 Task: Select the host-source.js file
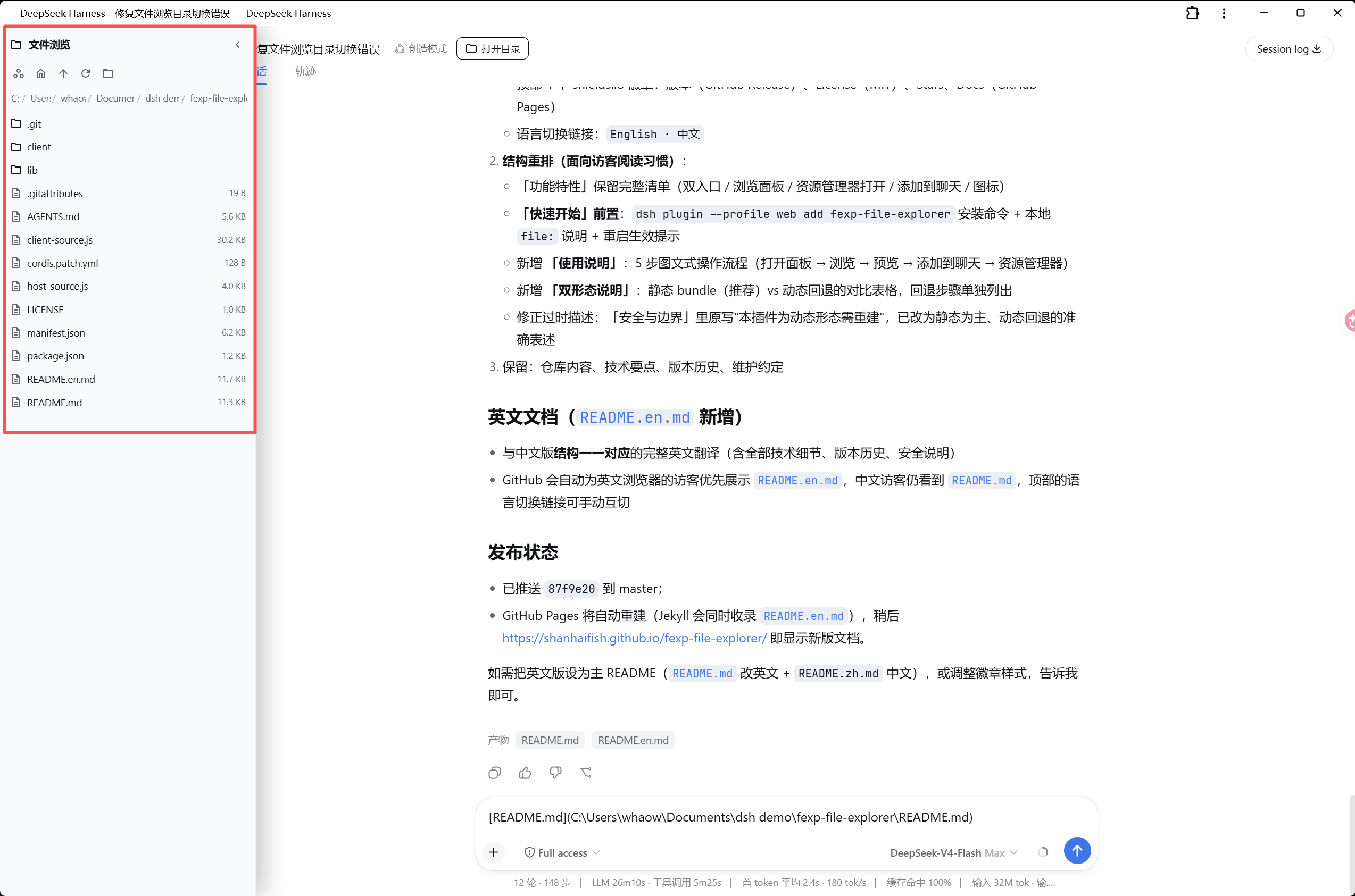129,286
